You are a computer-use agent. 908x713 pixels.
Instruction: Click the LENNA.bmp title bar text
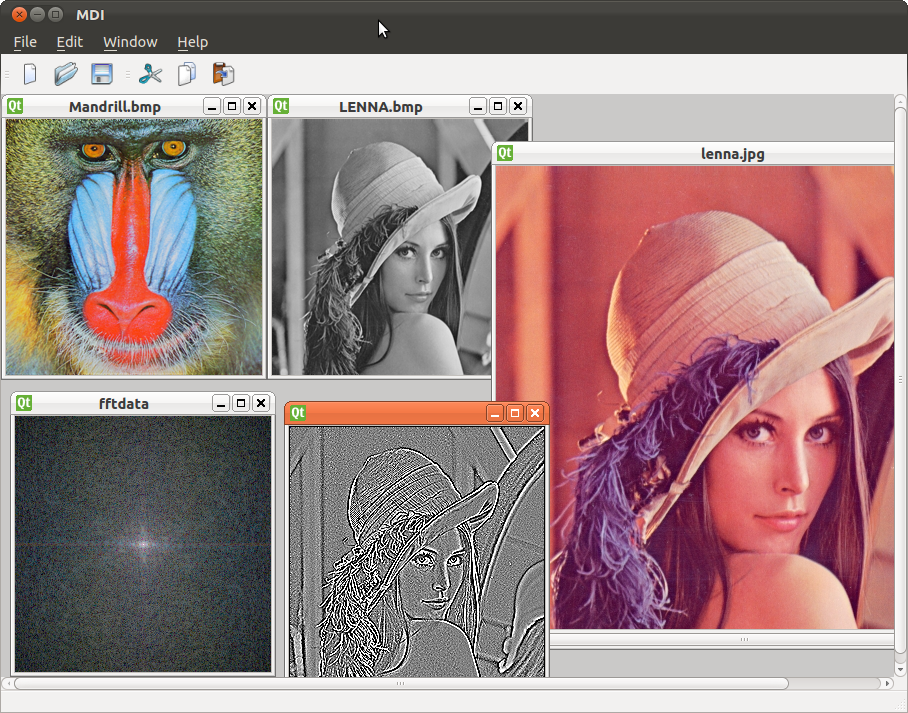point(380,107)
